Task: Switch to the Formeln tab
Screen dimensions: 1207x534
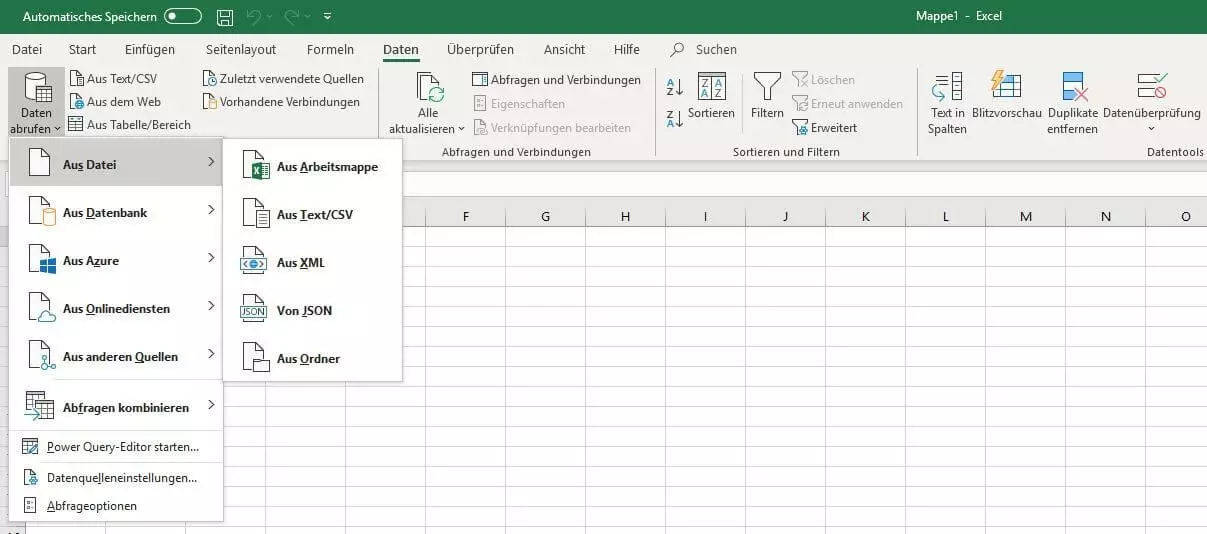Action: pyautogui.click(x=330, y=49)
